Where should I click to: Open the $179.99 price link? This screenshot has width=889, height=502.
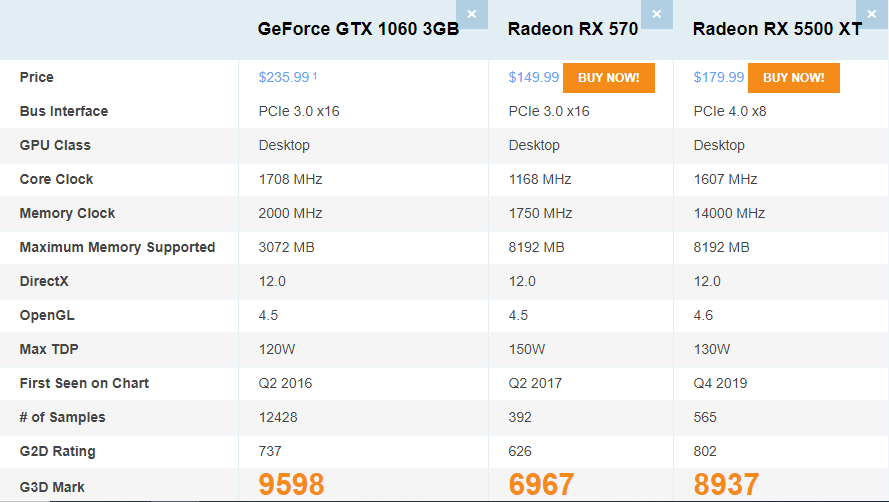pyautogui.click(x=718, y=77)
